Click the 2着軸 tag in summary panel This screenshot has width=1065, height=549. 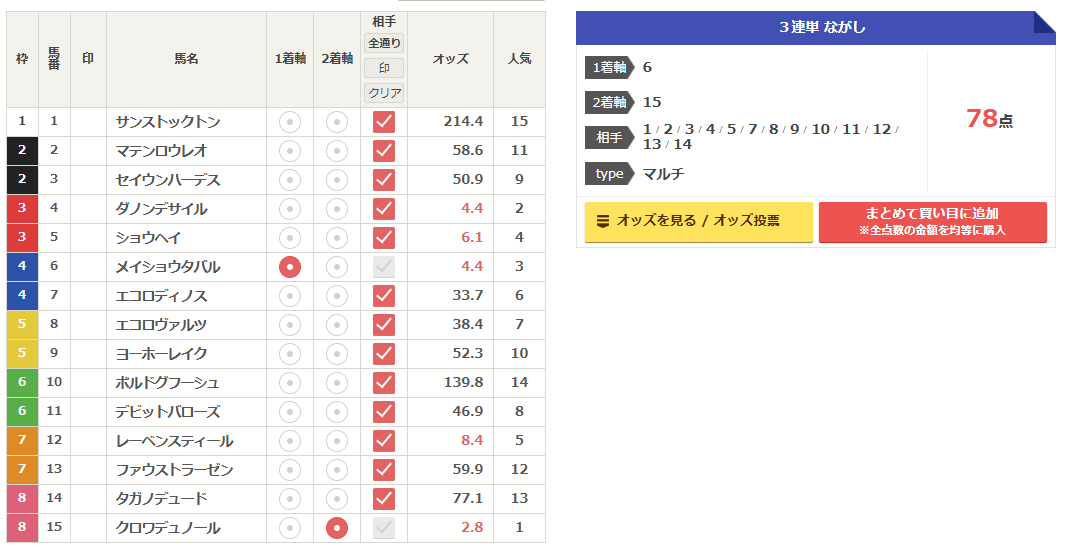point(609,102)
